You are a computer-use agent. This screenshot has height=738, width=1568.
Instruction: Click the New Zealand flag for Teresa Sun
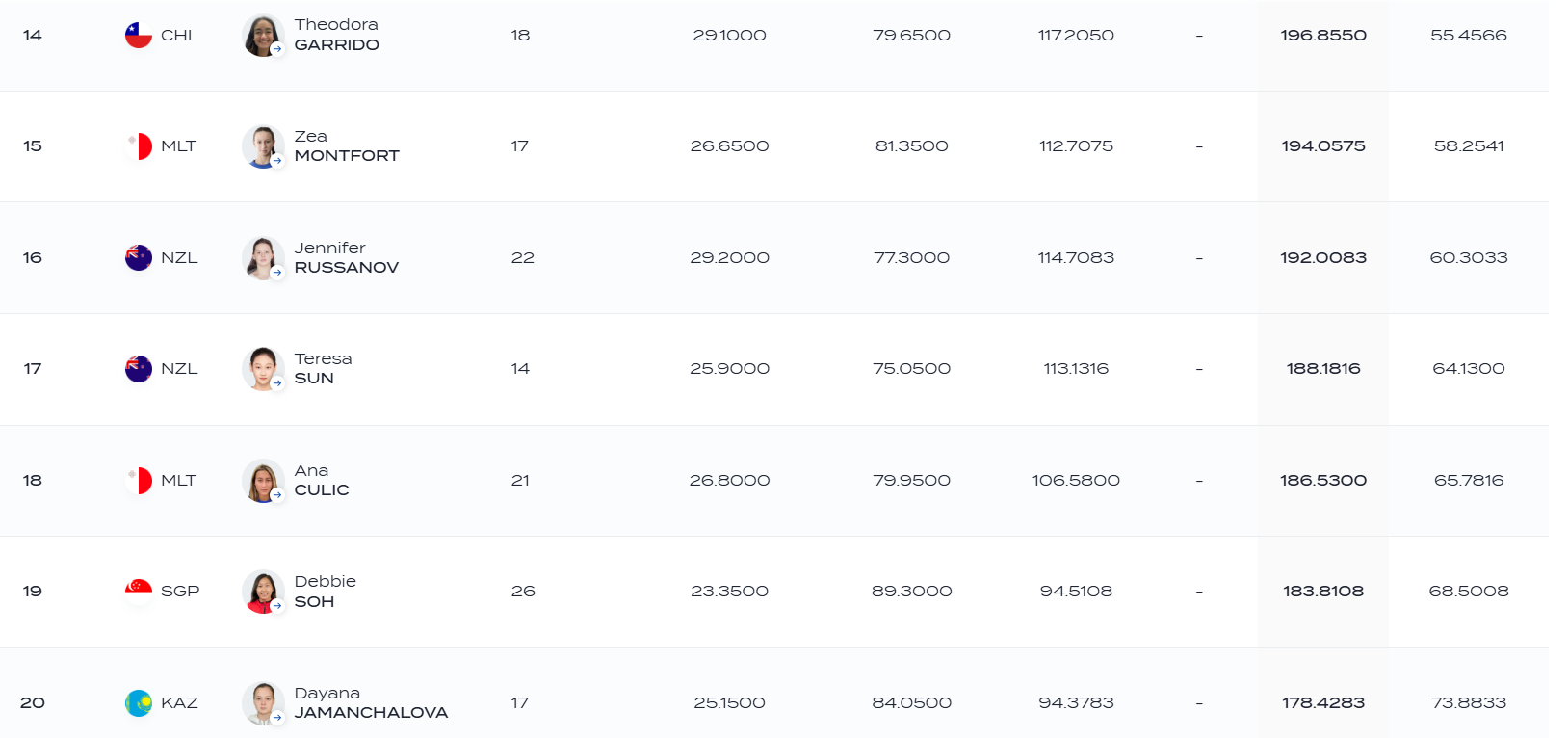139,369
